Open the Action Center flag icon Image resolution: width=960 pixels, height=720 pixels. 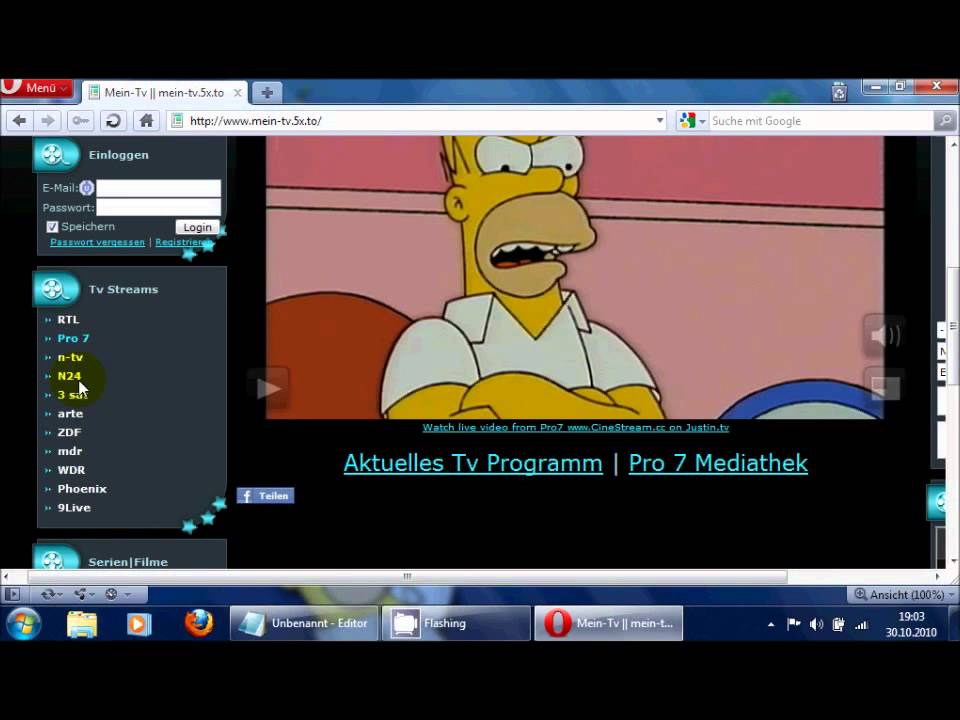(793, 624)
